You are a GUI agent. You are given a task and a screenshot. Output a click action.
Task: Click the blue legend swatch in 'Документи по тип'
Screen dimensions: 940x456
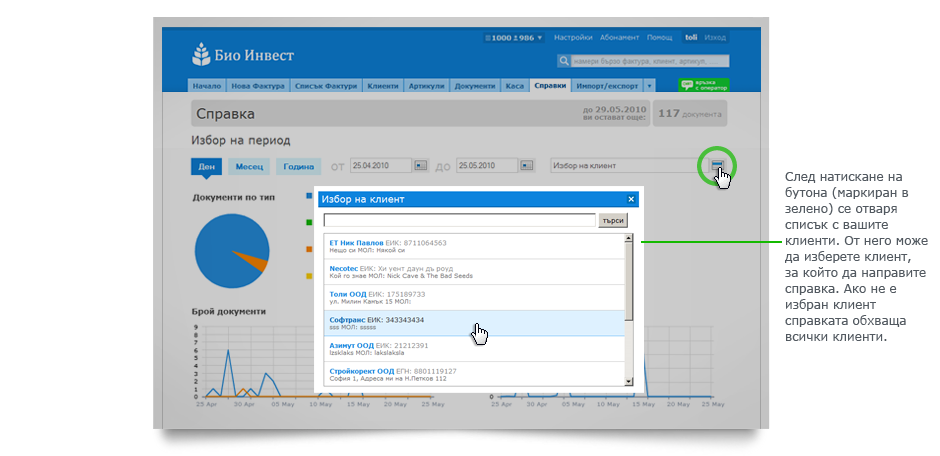[310, 197]
